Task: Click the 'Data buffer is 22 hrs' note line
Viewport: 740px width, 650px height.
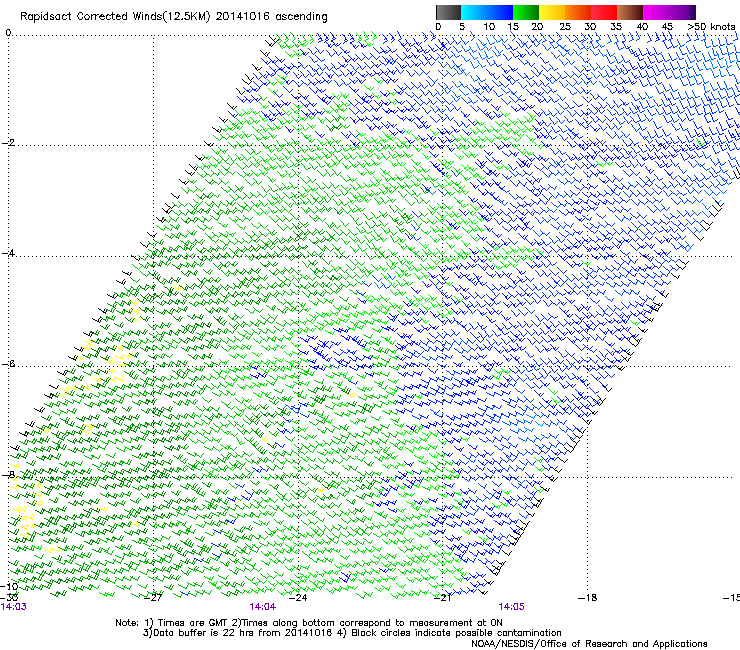Action: click(352, 633)
